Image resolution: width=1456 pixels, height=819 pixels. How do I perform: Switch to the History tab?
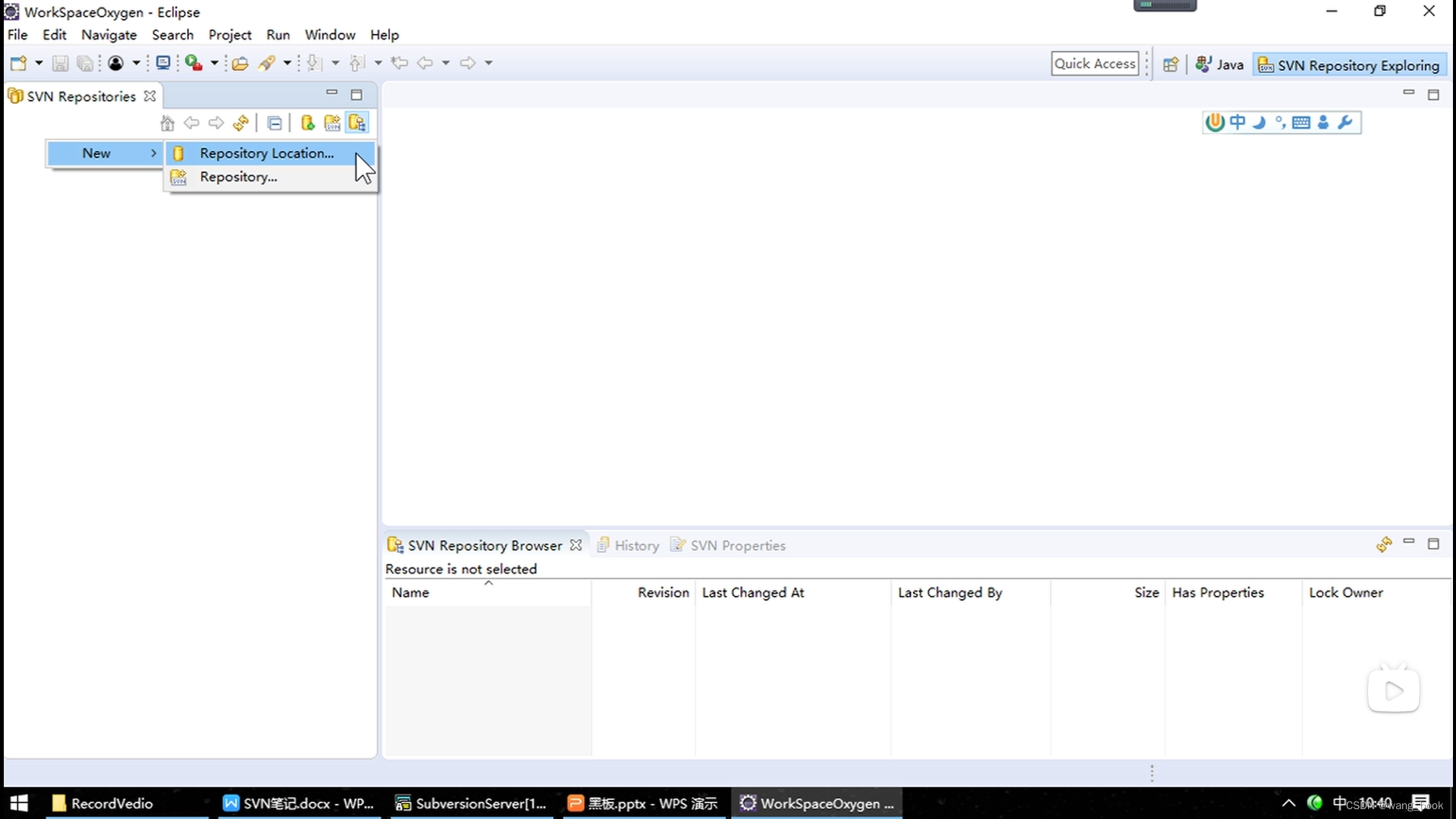(x=629, y=545)
